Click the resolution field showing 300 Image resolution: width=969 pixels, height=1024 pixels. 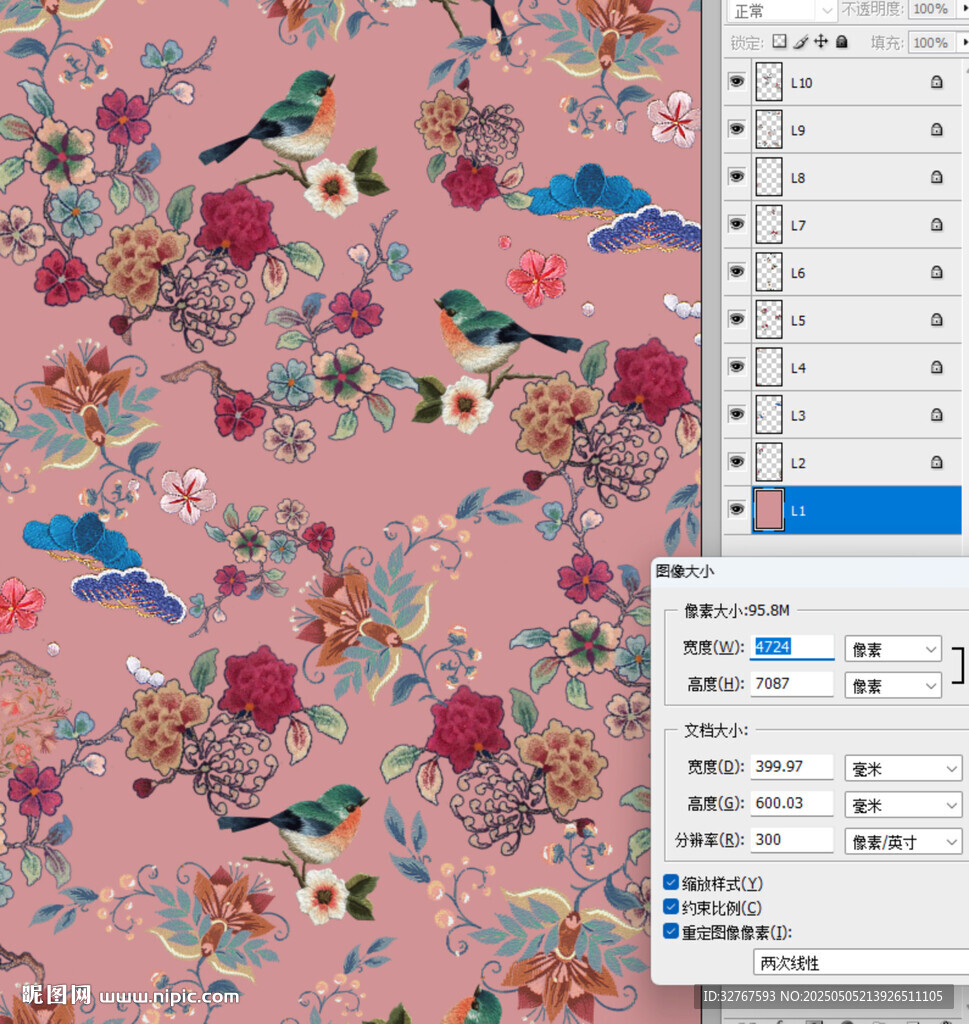click(x=791, y=840)
